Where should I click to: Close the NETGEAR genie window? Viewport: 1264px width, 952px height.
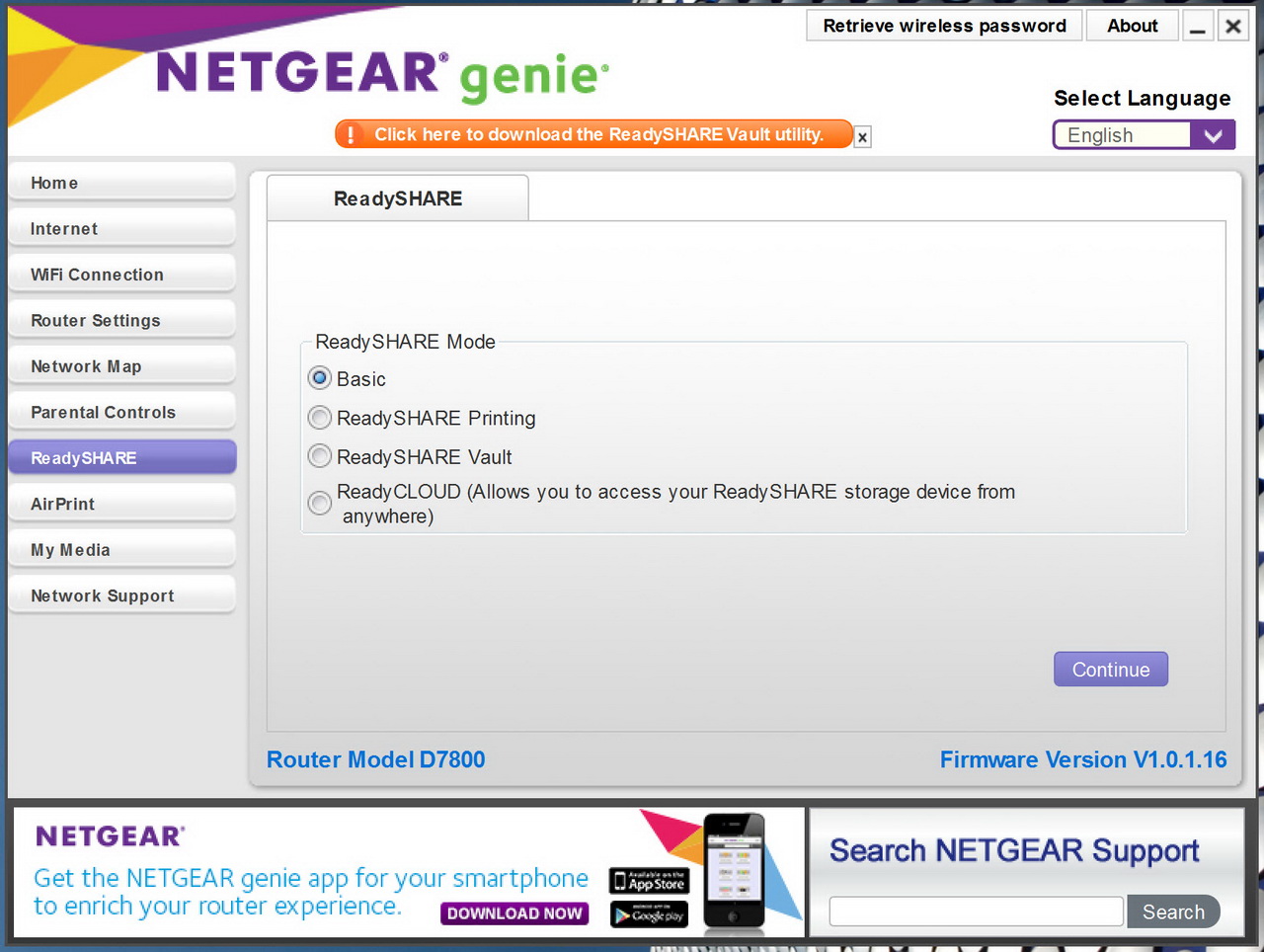[x=1232, y=27]
